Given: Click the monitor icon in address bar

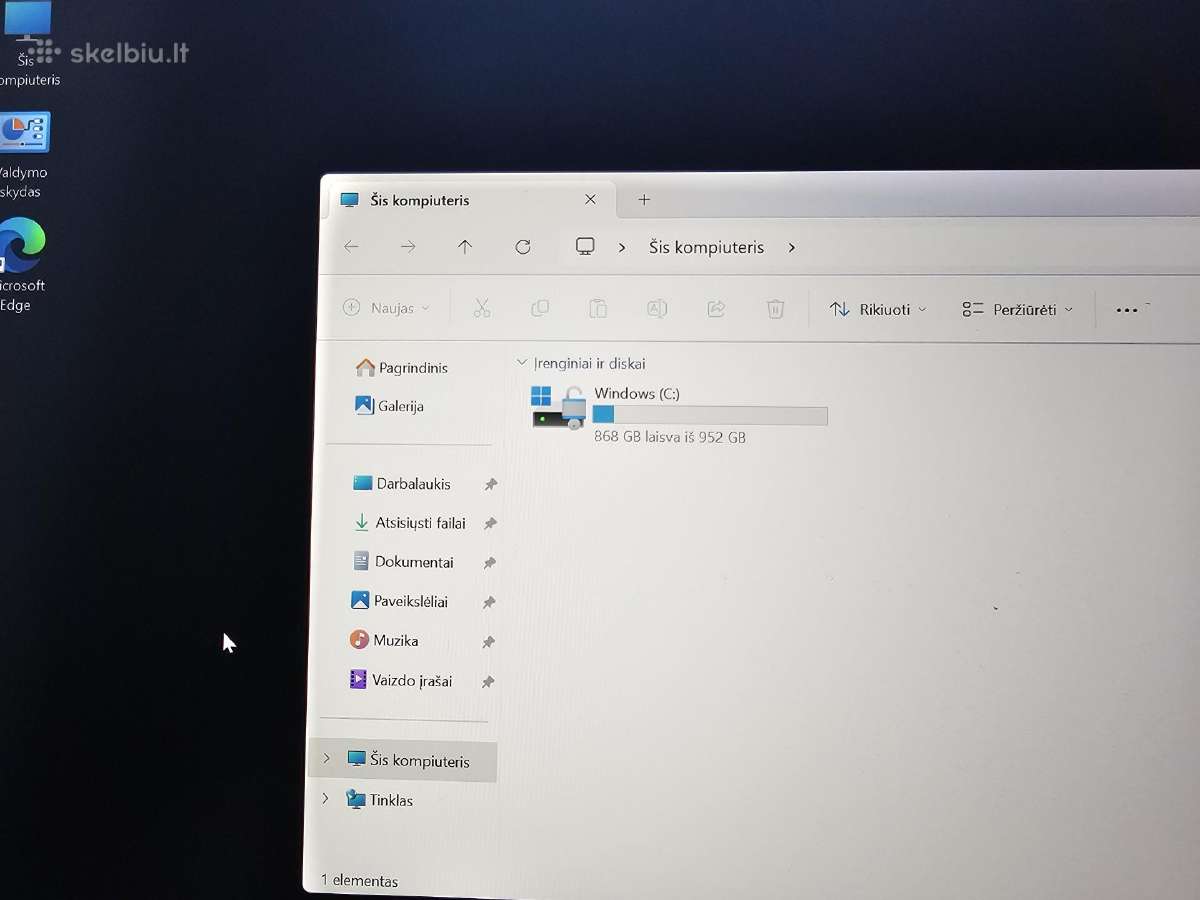Looking at the screenshot, I should 586,247.
